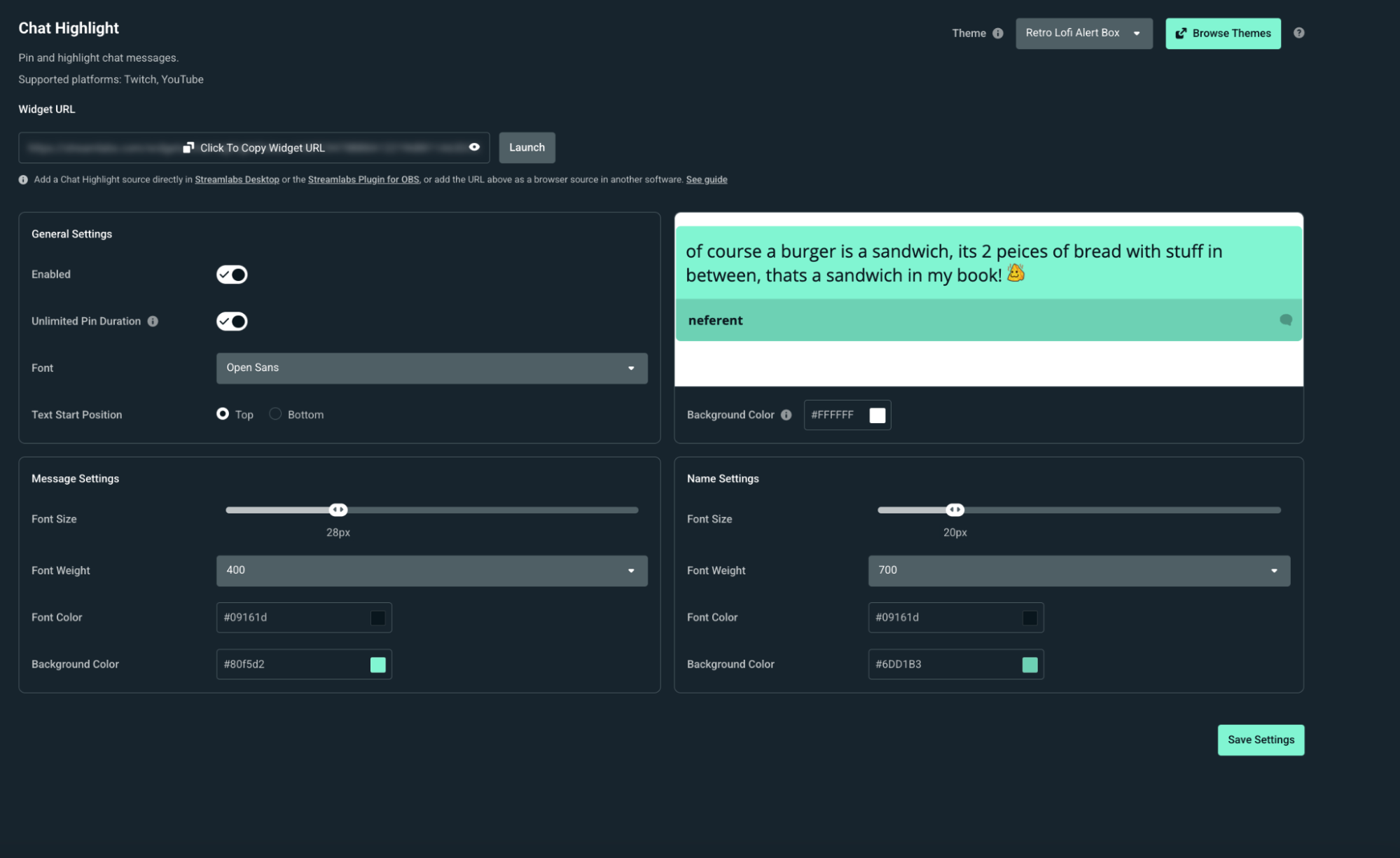Screen dimensions: 1400x858
Task: Click the eye icon to reveal the Widget URL
Action: coord(473,147)
